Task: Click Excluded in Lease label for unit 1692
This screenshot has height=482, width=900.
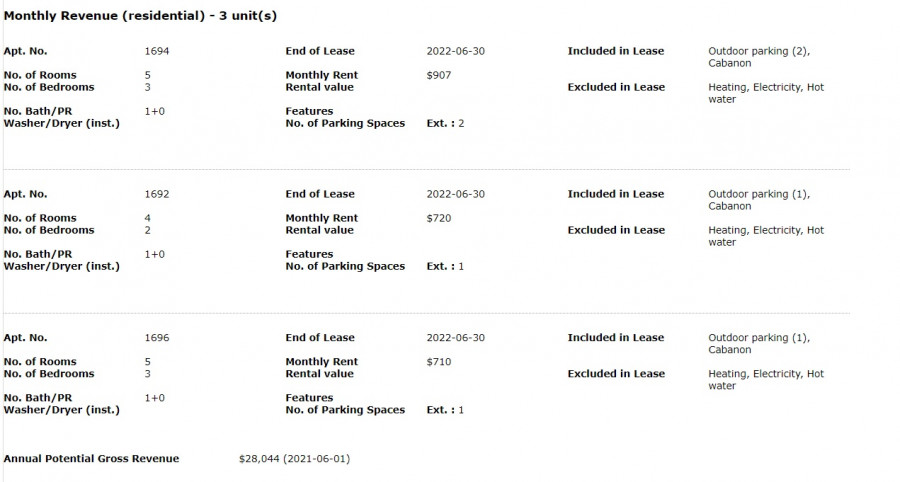Action: [616, 230]
